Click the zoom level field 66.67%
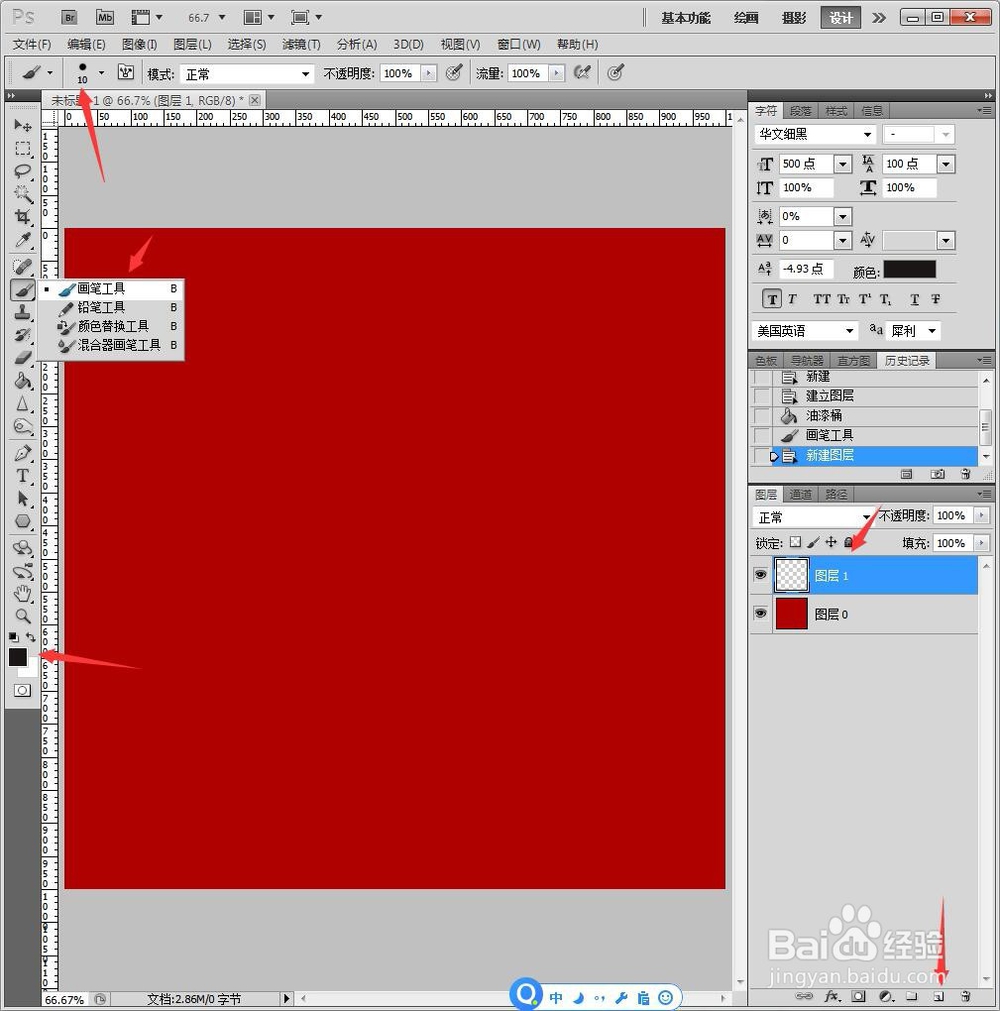1000x1011 pixels. tap(64, 1000)
